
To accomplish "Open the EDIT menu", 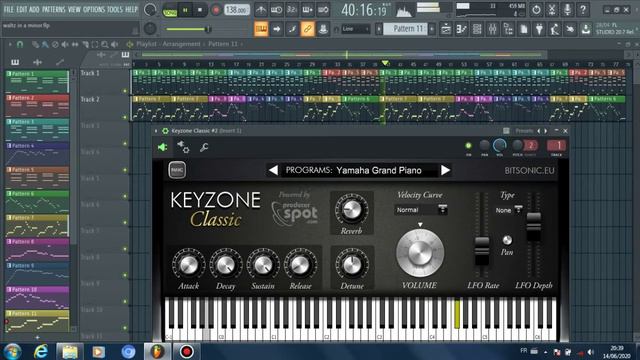I will tap(21, 9).
